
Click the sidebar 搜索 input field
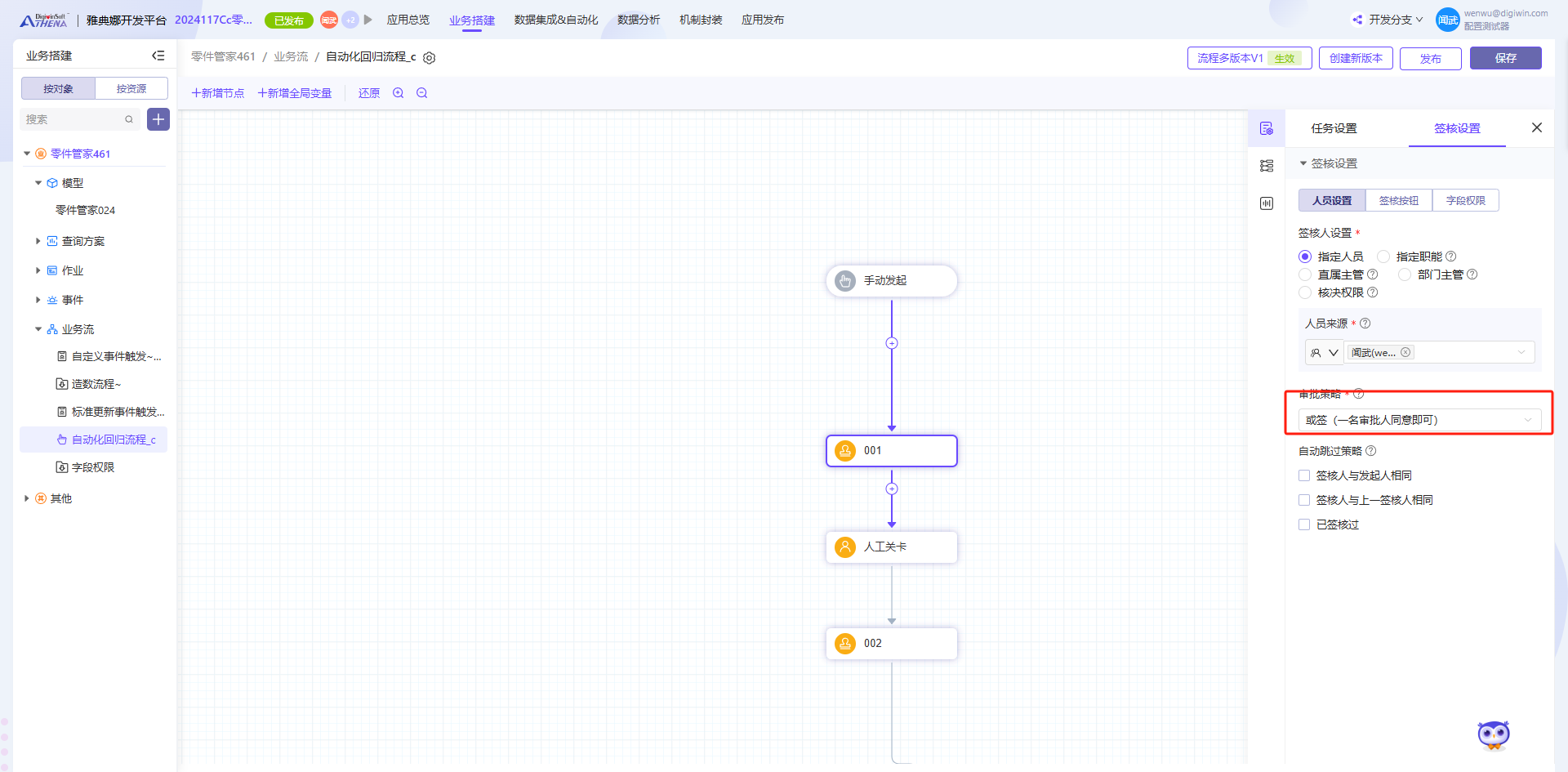coord(73,119)
